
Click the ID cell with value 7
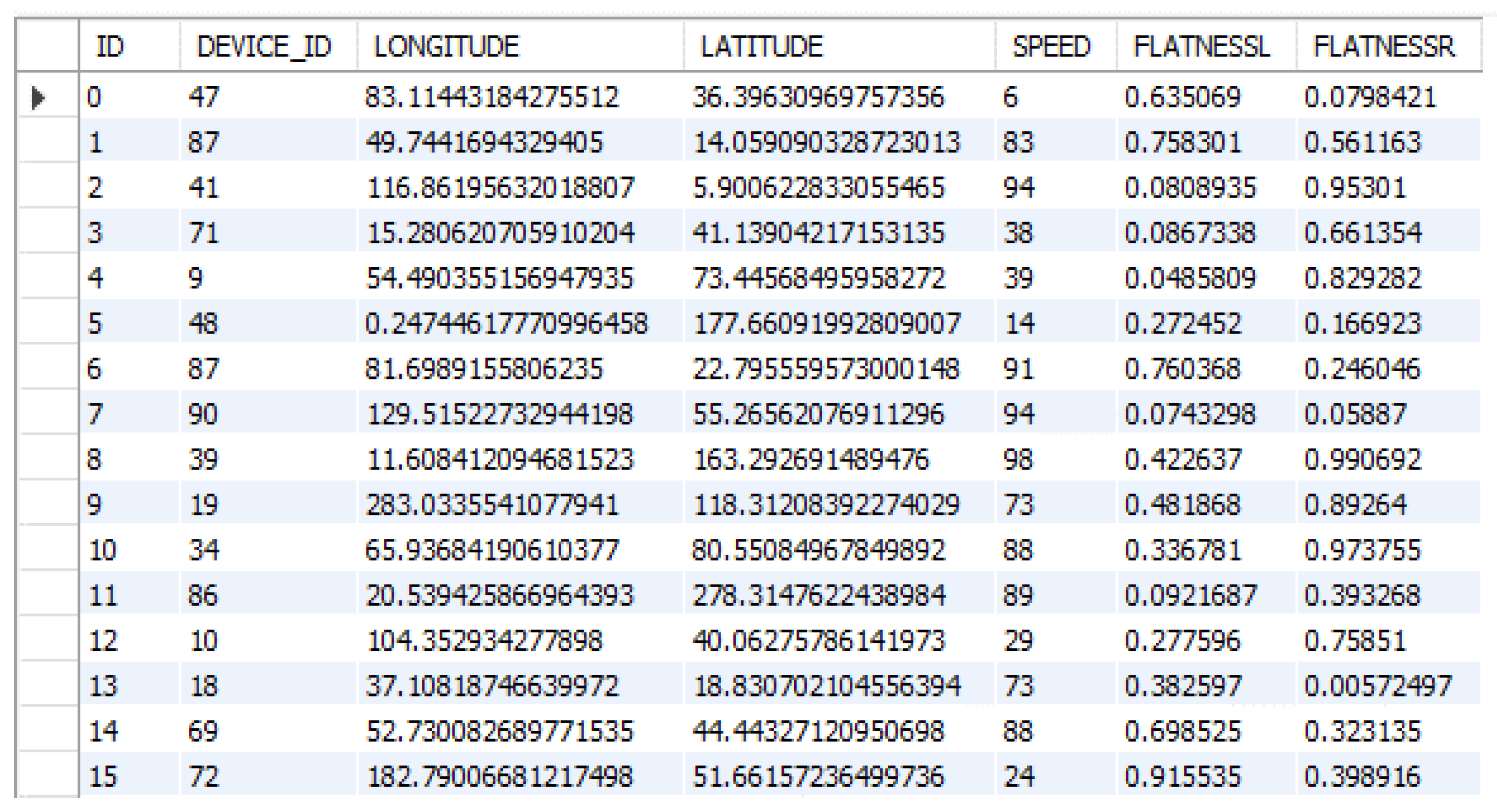pyautogui.click(x=95, y=414)
